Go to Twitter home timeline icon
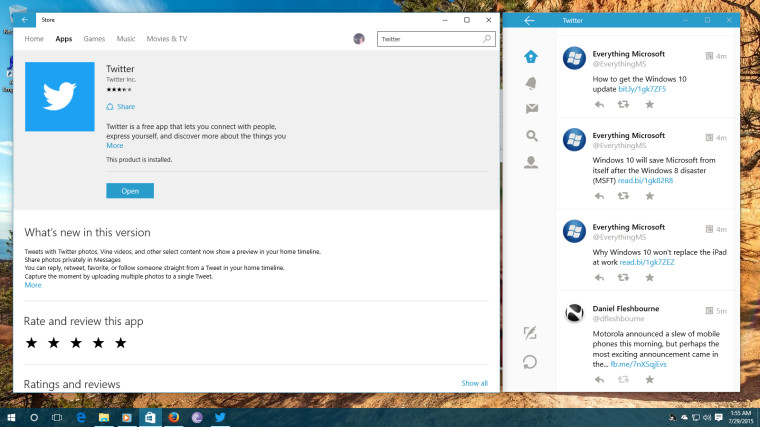760x427 pixels. tap(531, 57)
